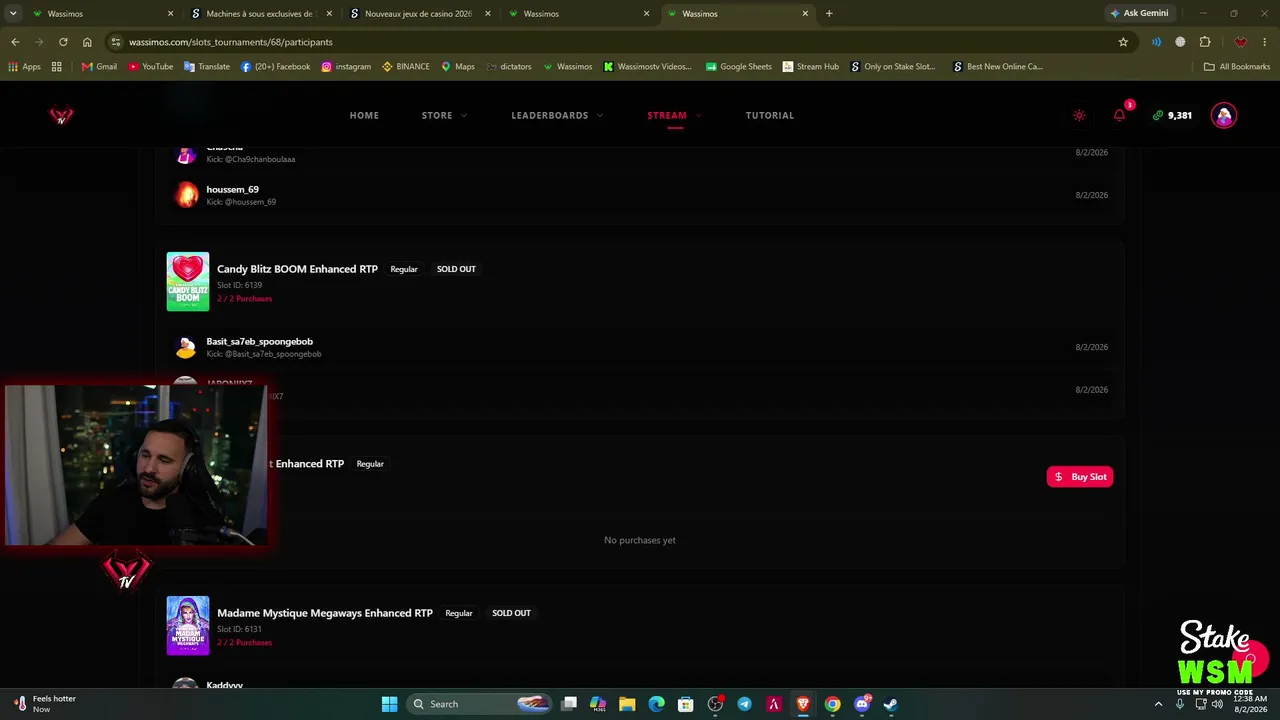Click the Wassimos TV logo in the site header
Screen dimensions: 1280x720
[x=61, y=116]
